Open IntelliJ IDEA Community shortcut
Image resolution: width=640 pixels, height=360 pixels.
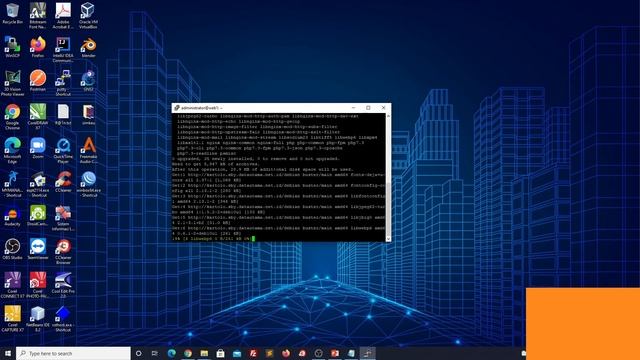tap(63, 49)
